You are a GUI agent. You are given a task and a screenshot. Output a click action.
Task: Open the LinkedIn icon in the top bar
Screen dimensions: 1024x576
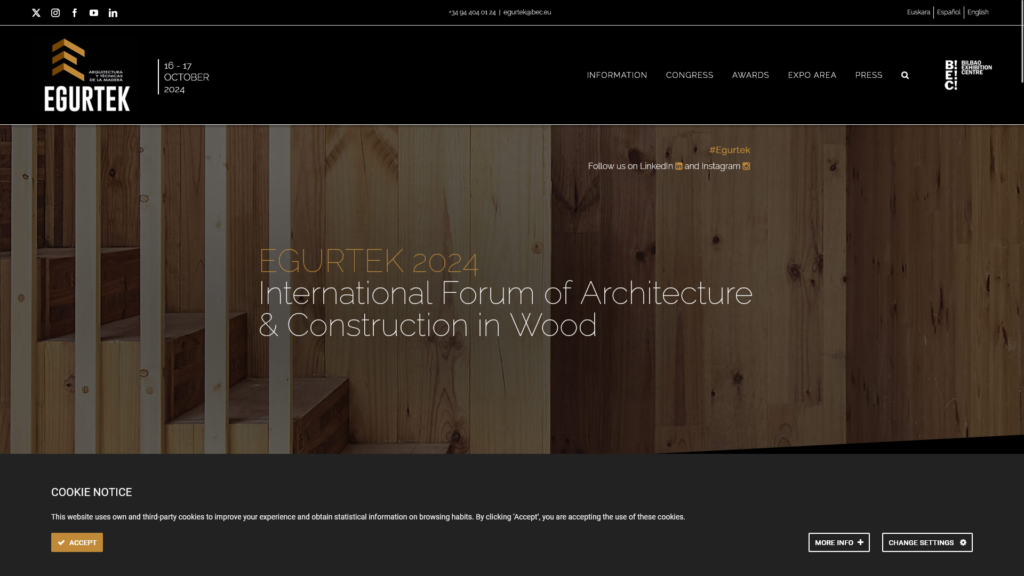(113, 12)
